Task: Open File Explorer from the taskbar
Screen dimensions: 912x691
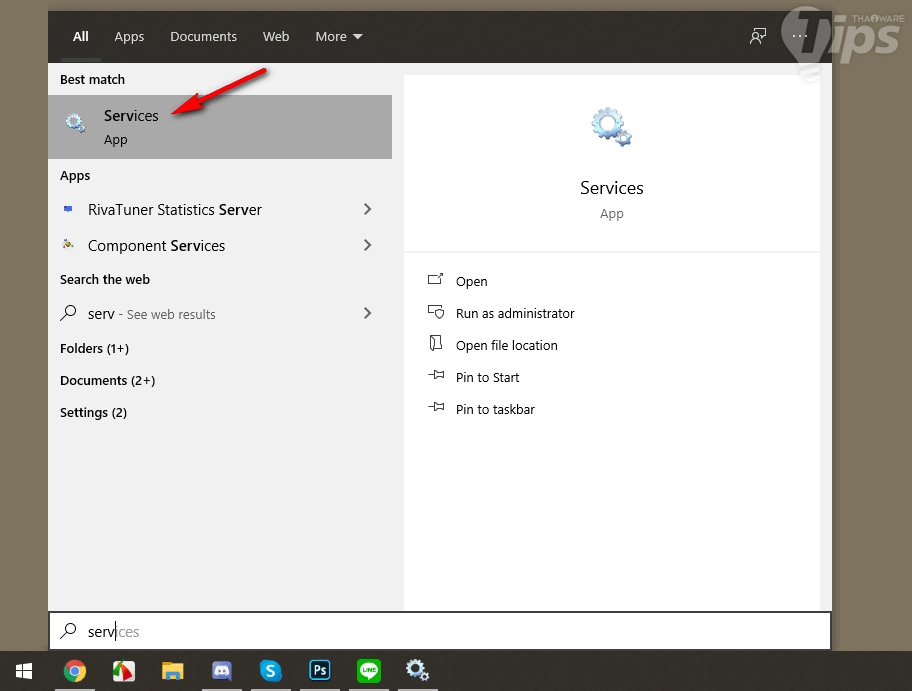Action: [x=173, y=671]
